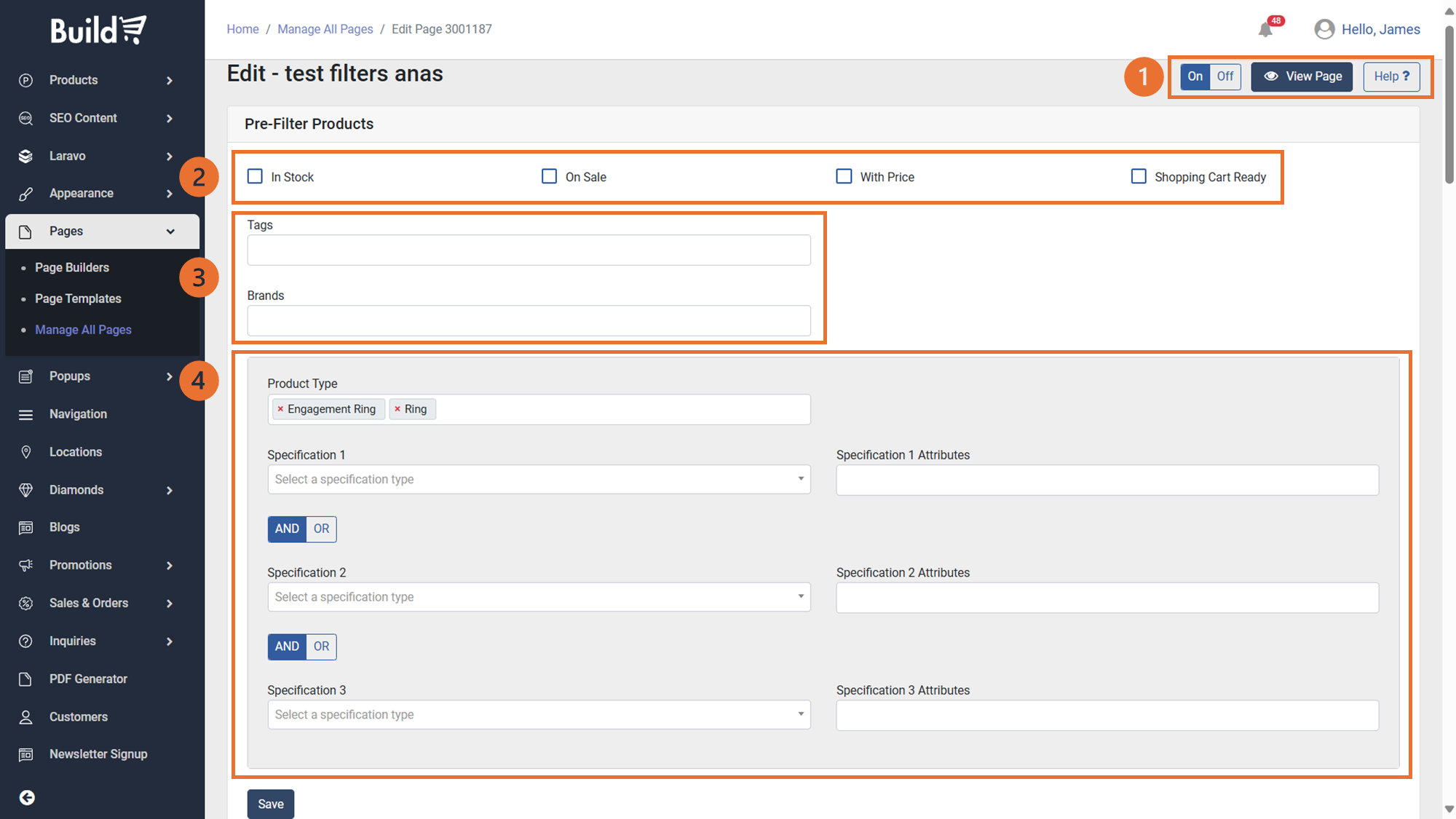Click the Locations pin icon
The height and width of the screenshot is (819, 1456).
(x=26, y=452)
